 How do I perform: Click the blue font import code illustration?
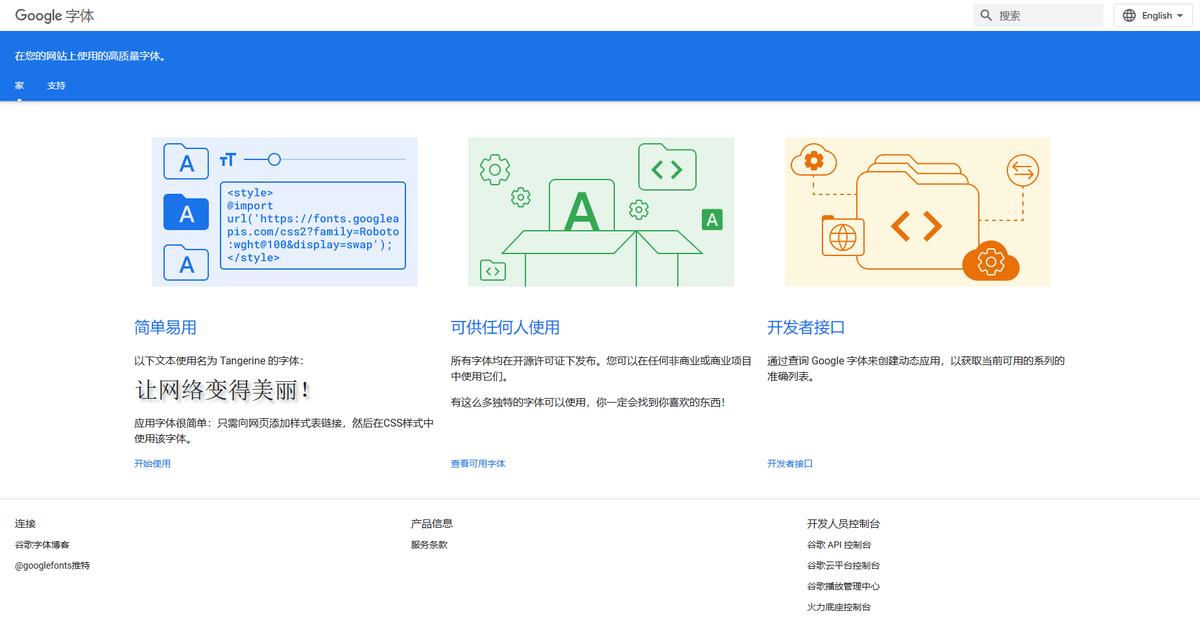click(284, 212)
